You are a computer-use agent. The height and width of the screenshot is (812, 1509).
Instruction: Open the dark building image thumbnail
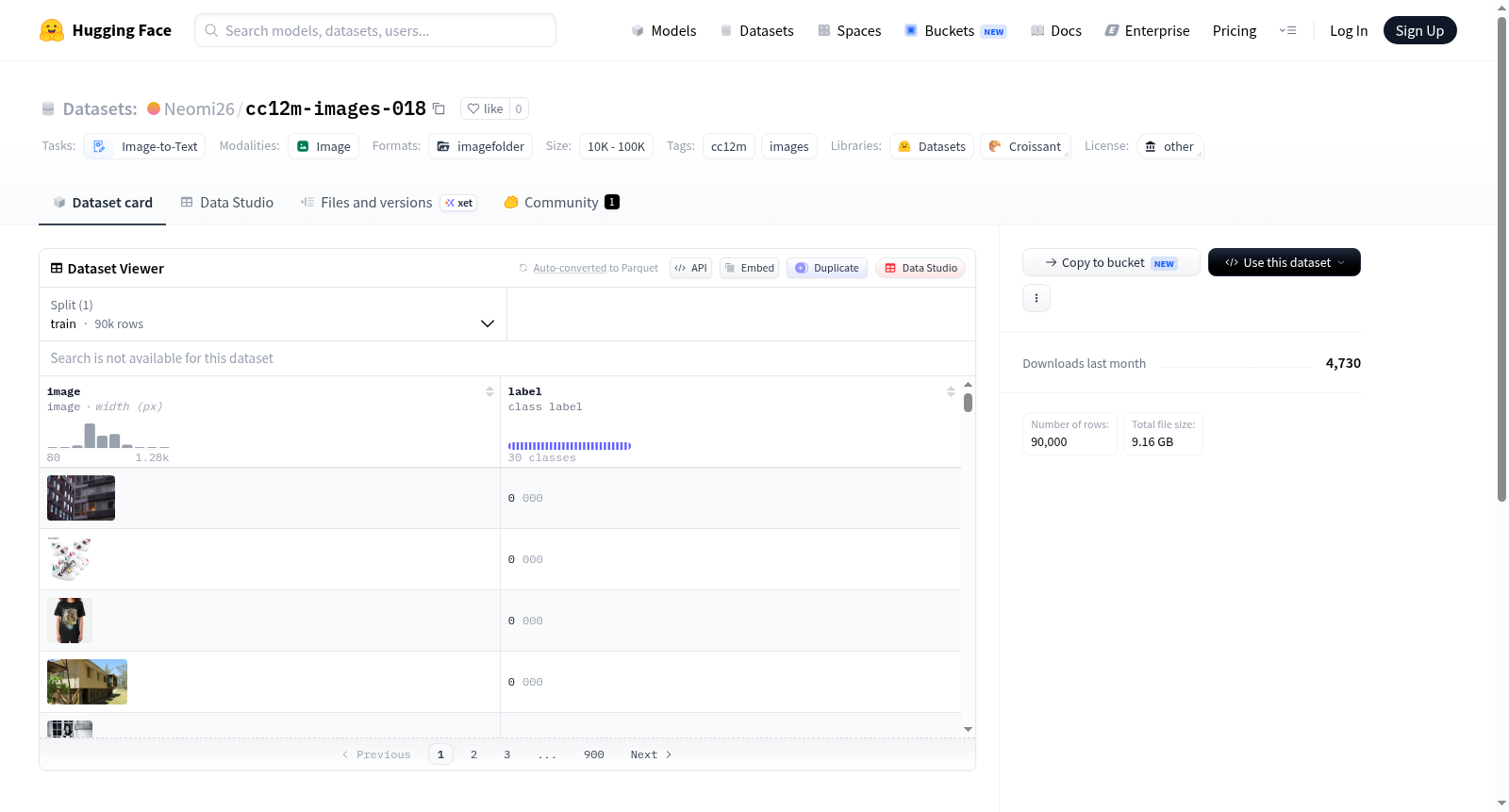point(81,498)
